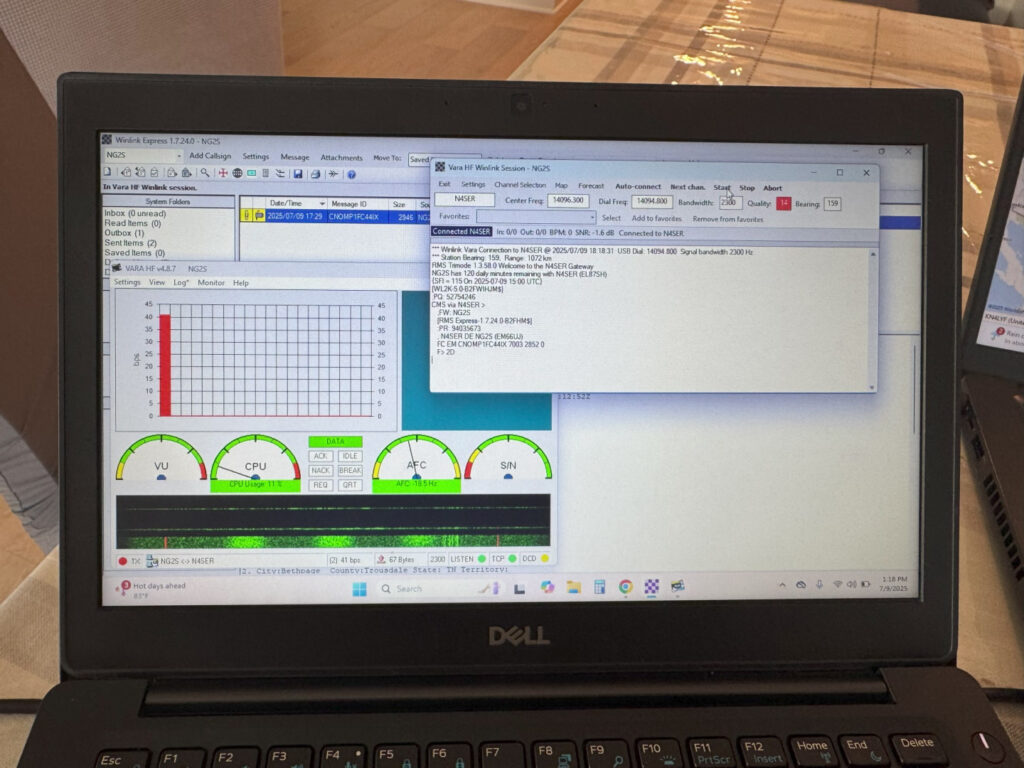Image resolution: width=1024 pixels, height=768 pixels.
Task: Open the View menu in VARA HF
Action: click(157, 282)
